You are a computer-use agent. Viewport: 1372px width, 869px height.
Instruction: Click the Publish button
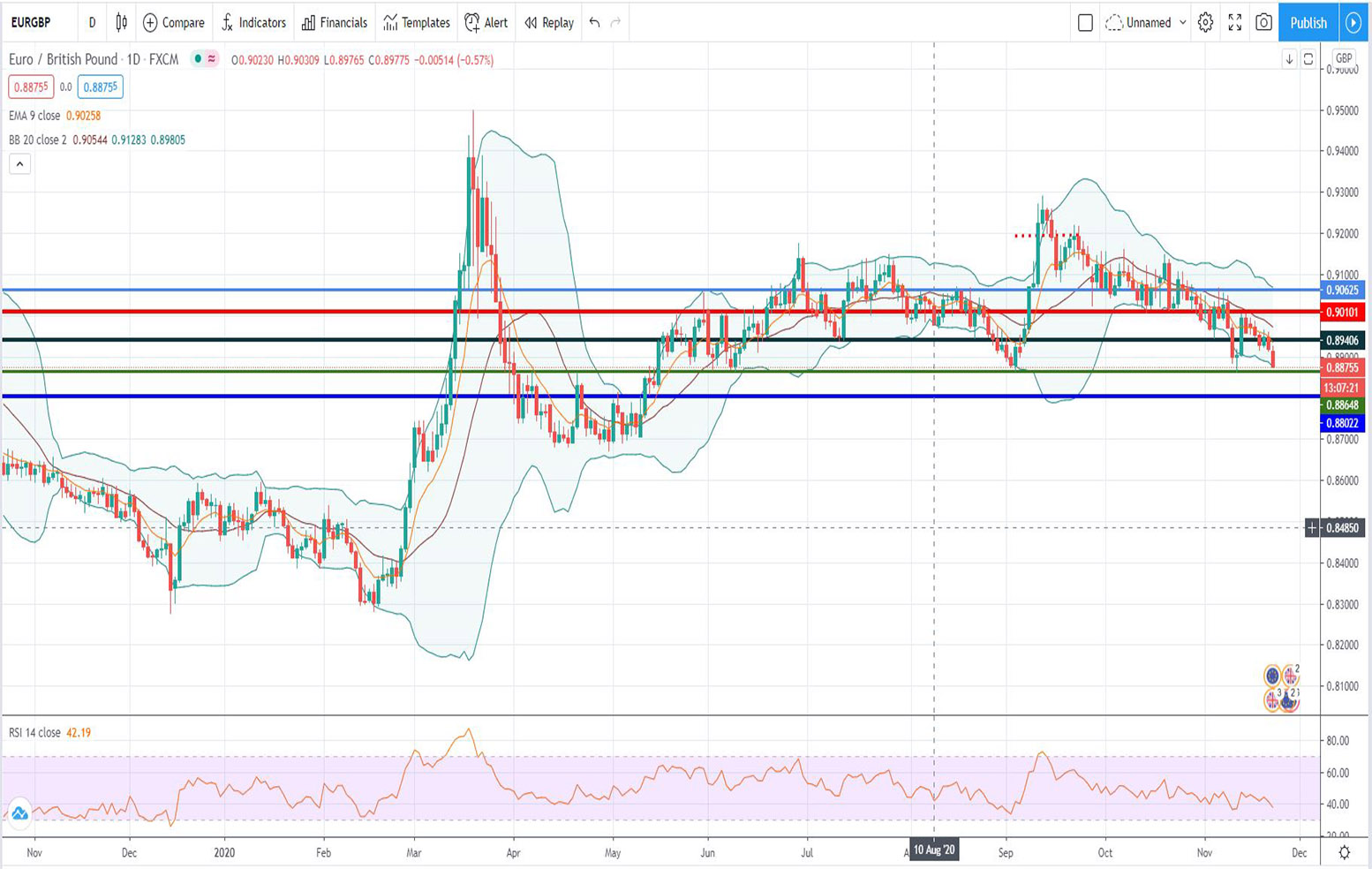pyautogui.click(x=1308, y=23)
